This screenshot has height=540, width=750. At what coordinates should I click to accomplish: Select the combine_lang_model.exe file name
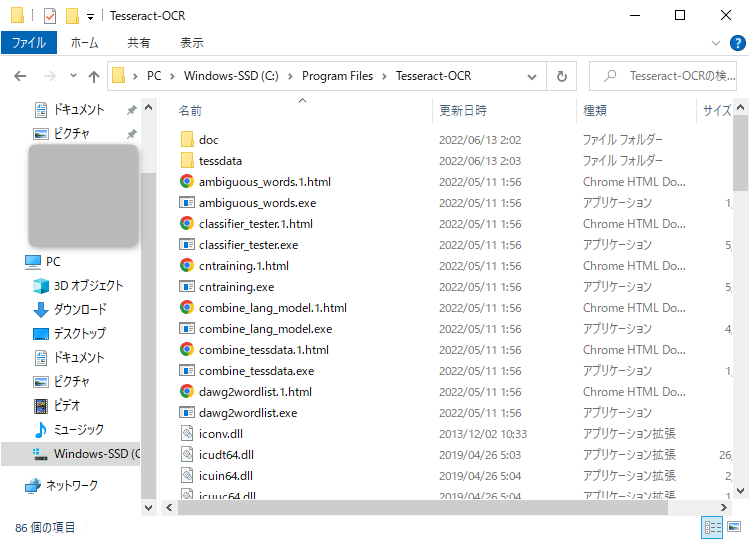[265, 329]
